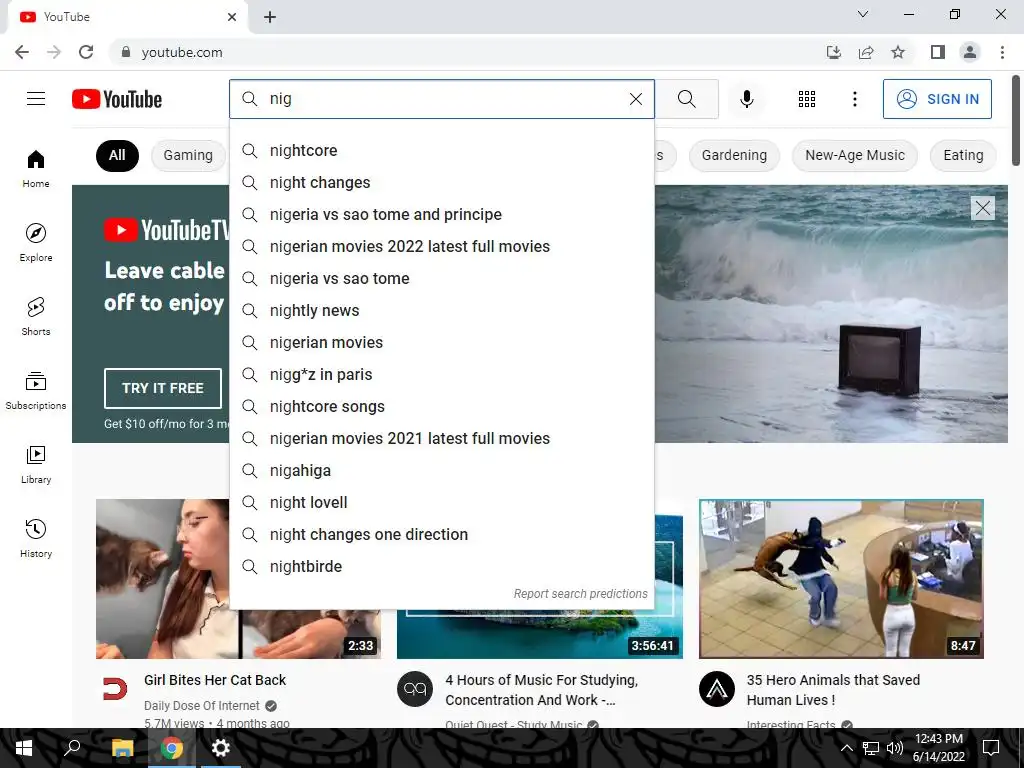
Task: Select the Gardening filter chip
Action: pos(734,155)
